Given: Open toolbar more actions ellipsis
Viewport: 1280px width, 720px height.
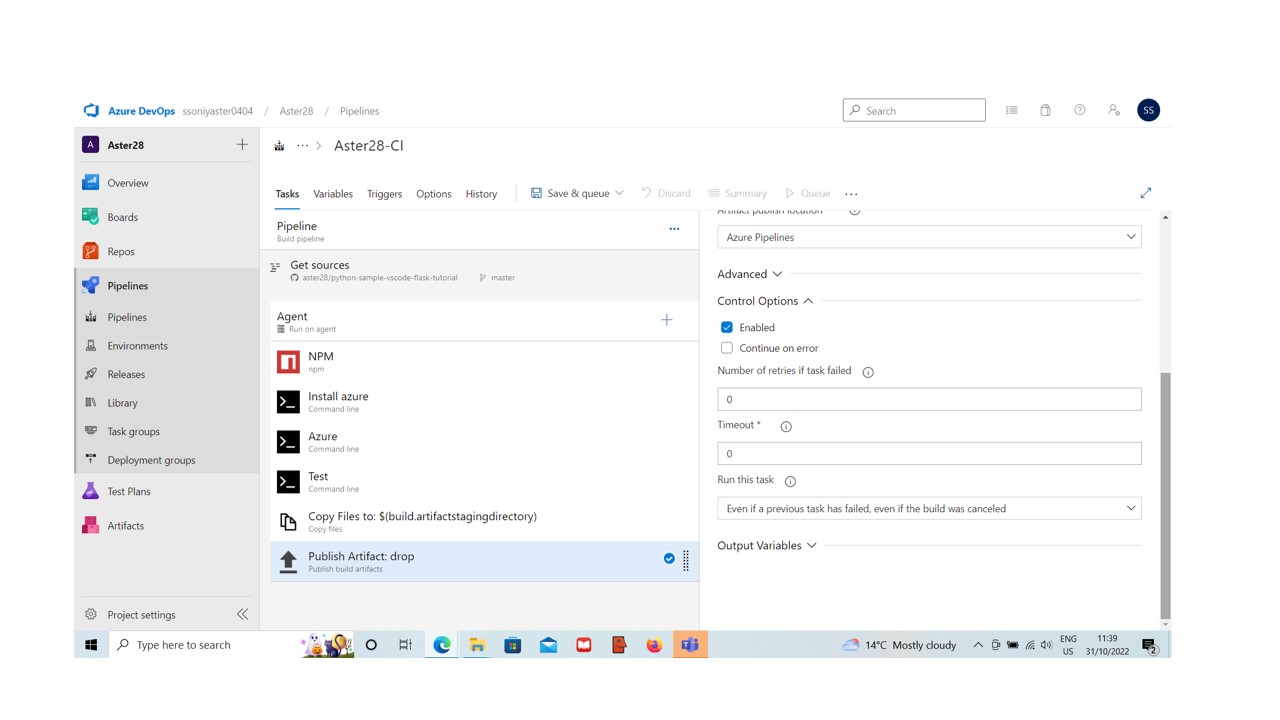Looking at the screenshot, I should pyautogui.click(x=851, y=194).
